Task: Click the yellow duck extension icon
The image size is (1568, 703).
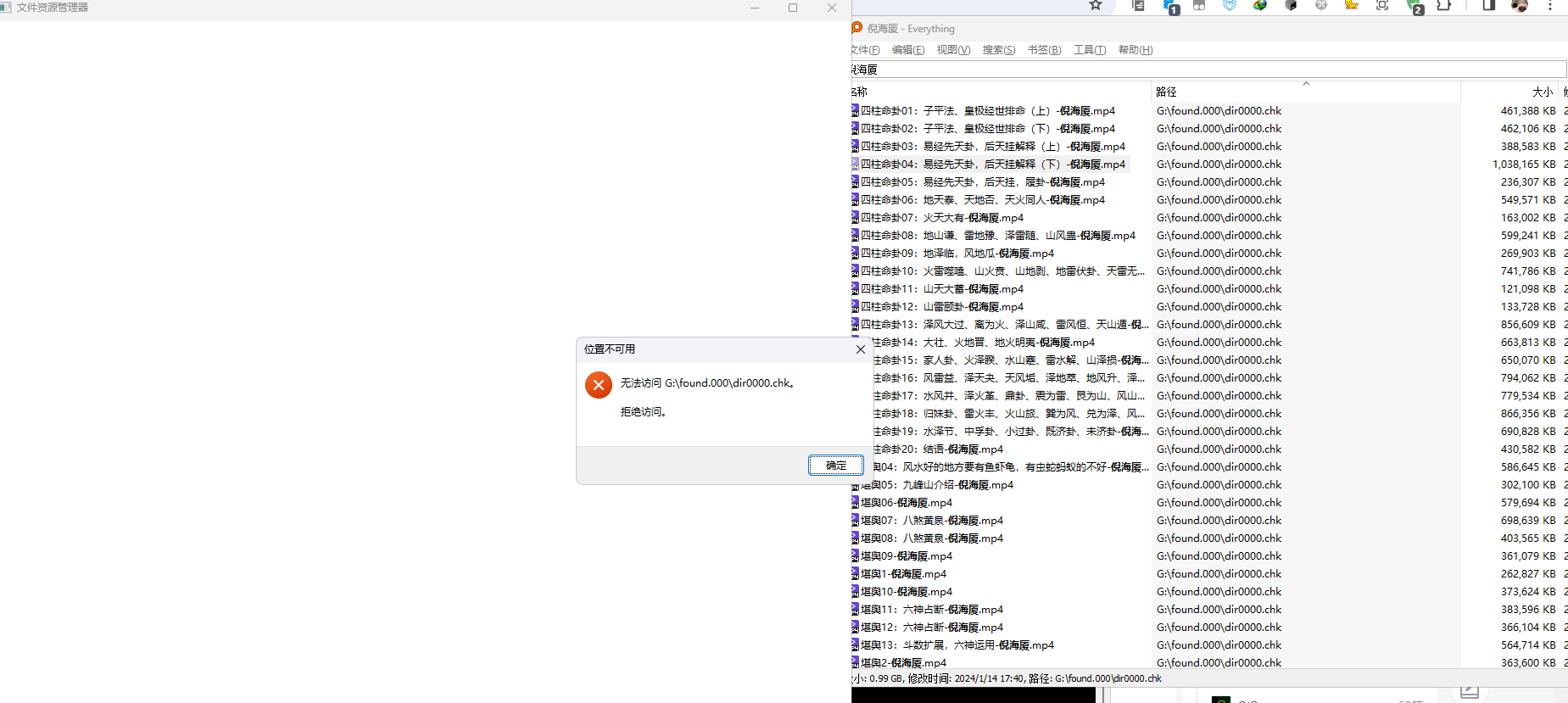Action: [1352, 6]
